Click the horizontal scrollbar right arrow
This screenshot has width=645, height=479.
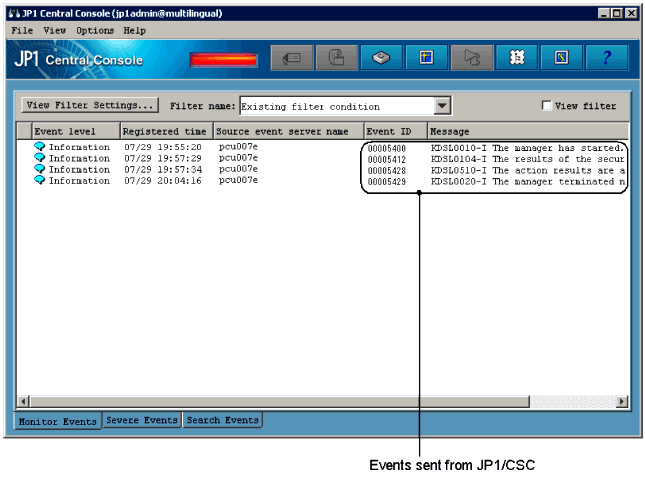tap(622, 401)
